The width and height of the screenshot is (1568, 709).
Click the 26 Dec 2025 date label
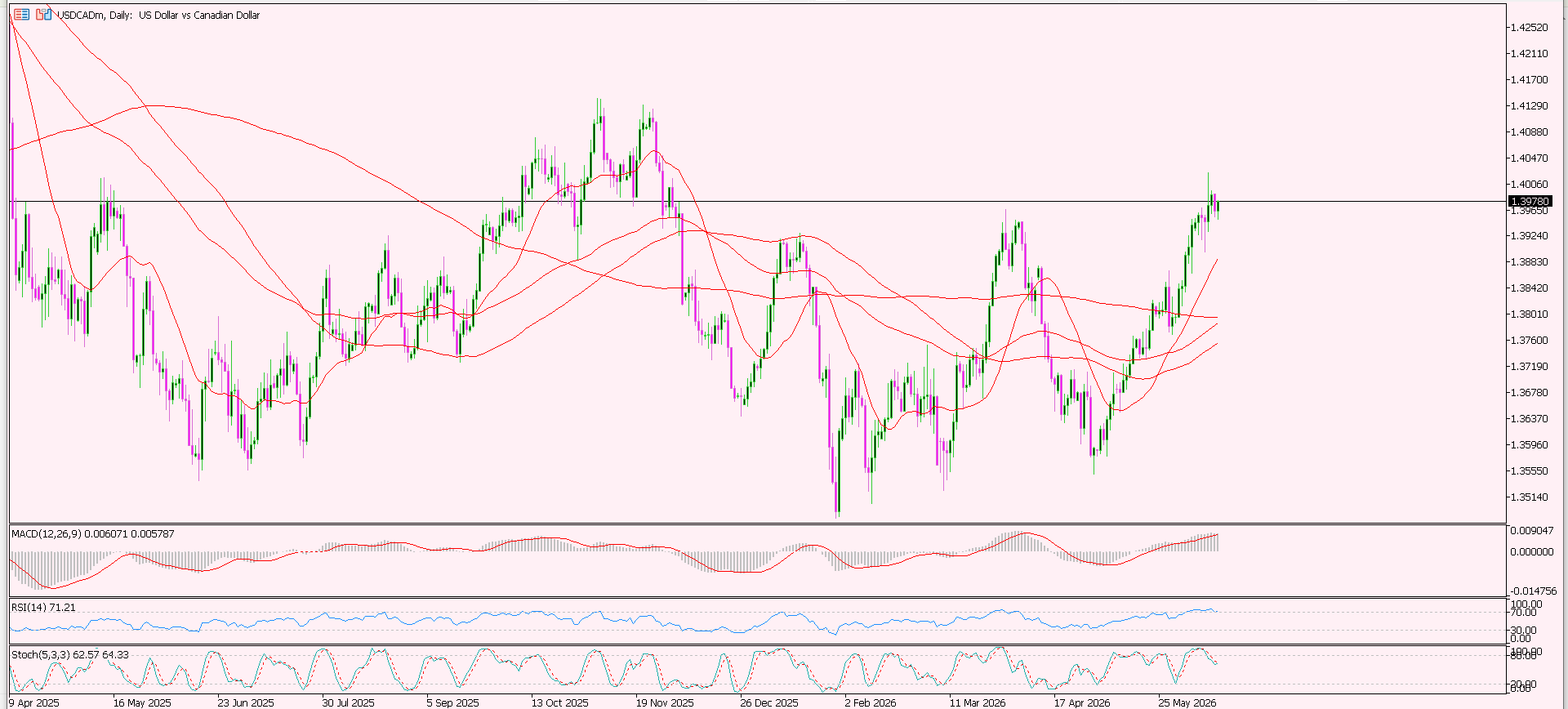pyautogui.click(x=769, y=702)
